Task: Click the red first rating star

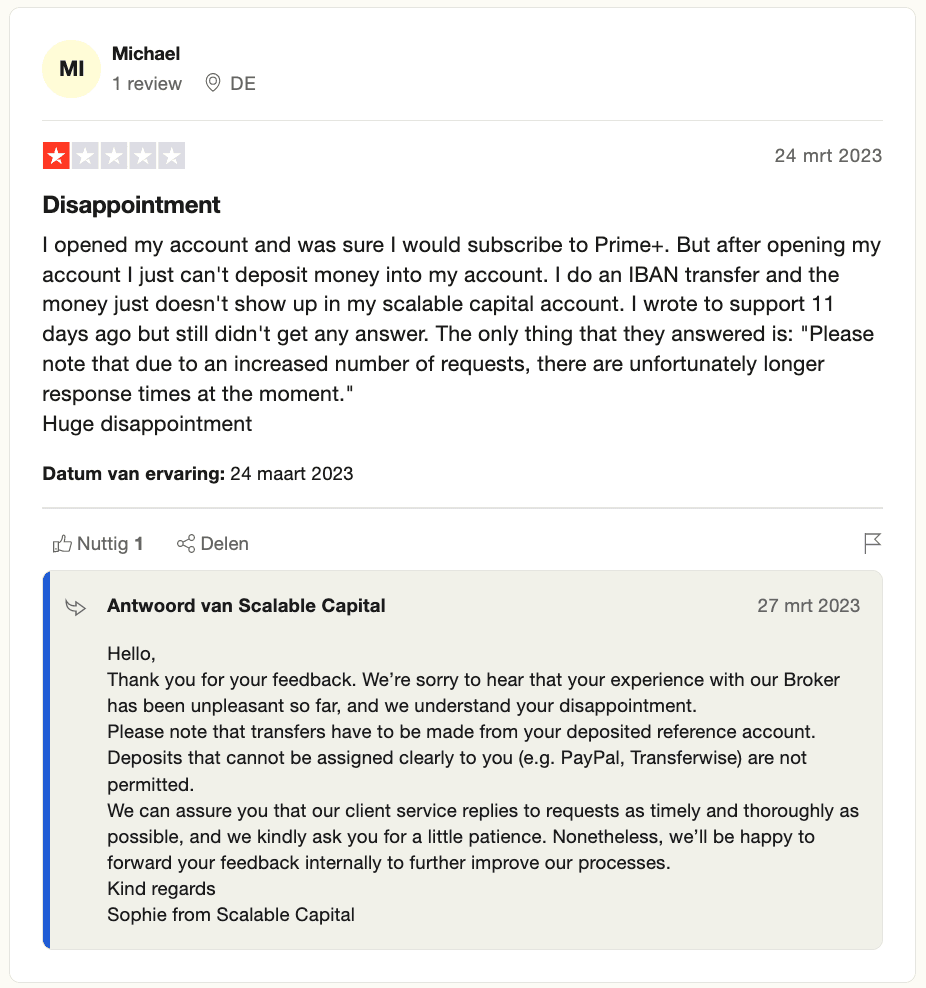Action: pyautogui.click(x=56, y=156)
